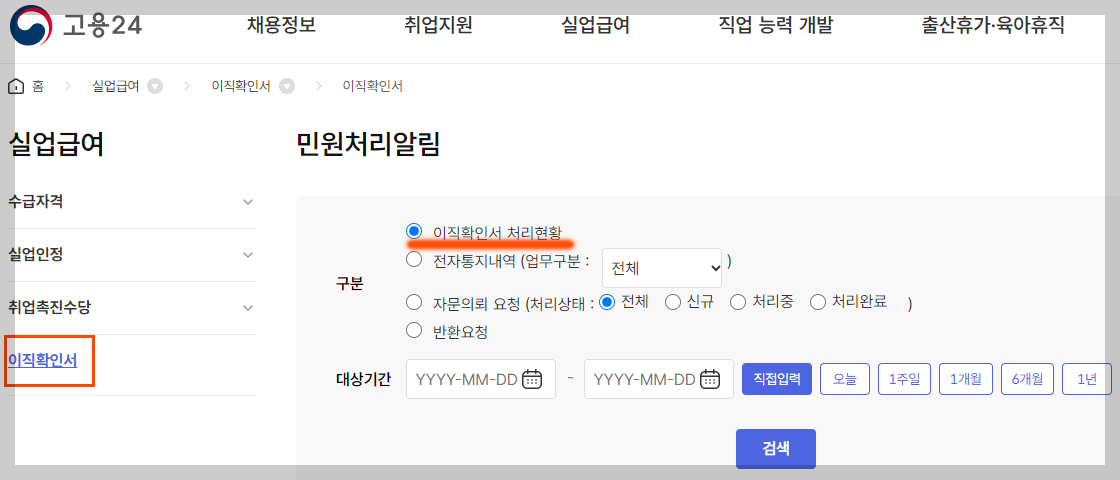Select 반환요청 radio button
The height and width of the screenshot is (480, 1120).
414,330
